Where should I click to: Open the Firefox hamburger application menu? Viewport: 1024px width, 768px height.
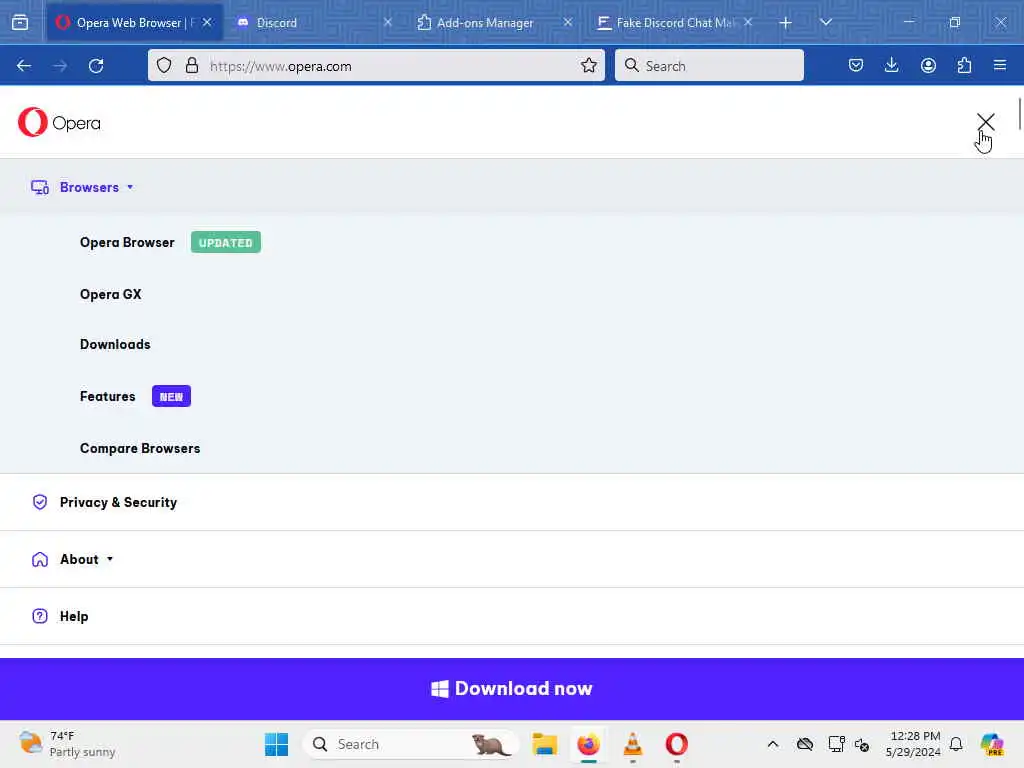click(x=1000, y=65)
